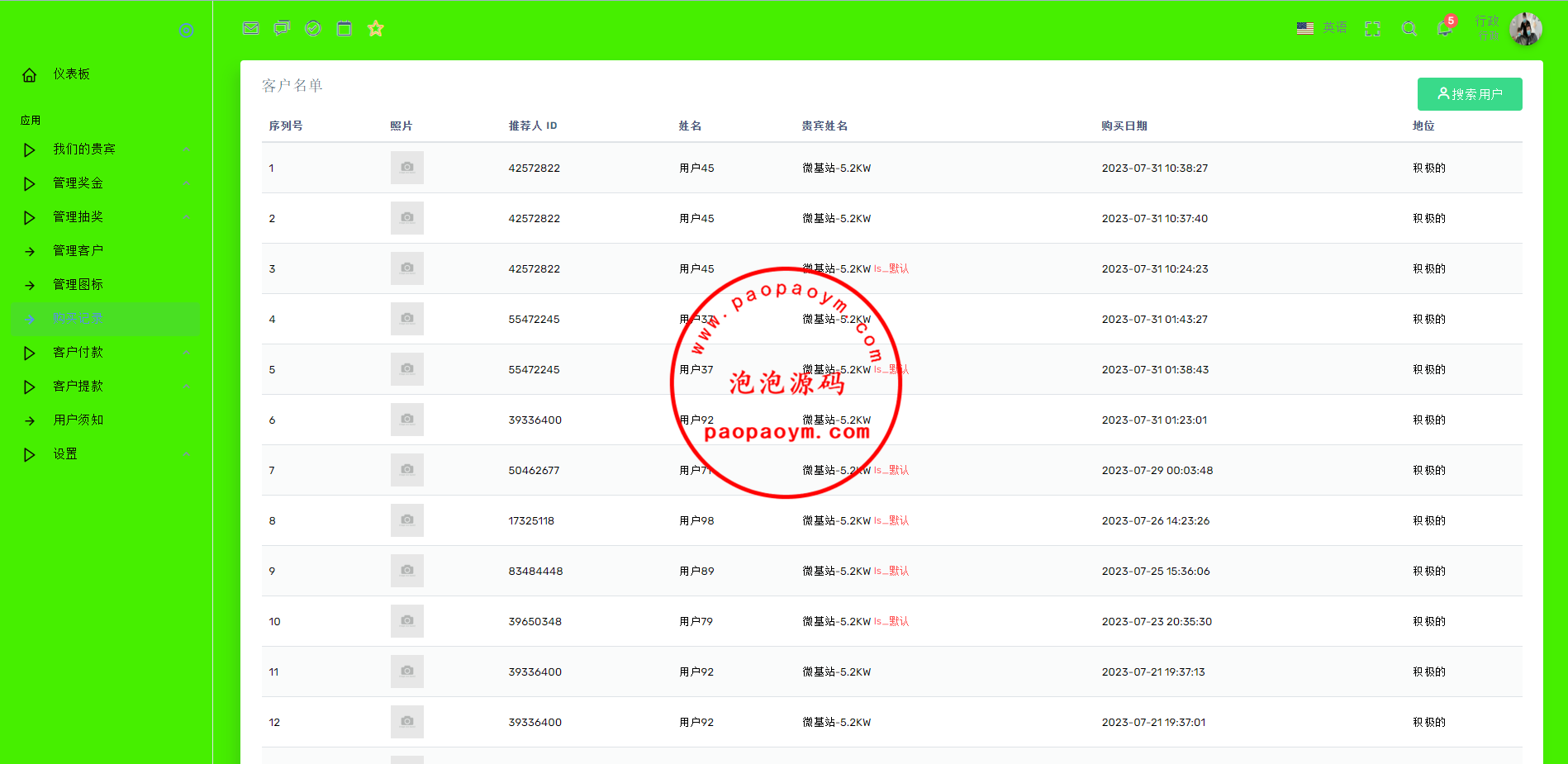Select 用户须知 sidebar item
Viewport: 1568px width, 764px height.
tap(78, 420)
